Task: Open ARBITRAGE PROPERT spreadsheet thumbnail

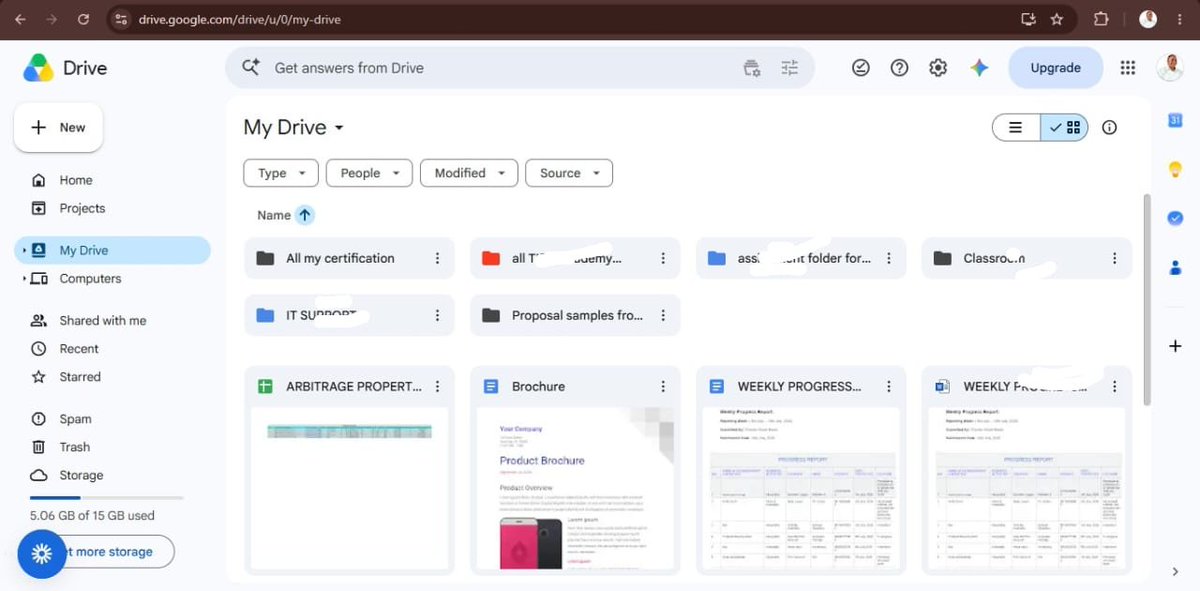Action: (x=349, y=490)
